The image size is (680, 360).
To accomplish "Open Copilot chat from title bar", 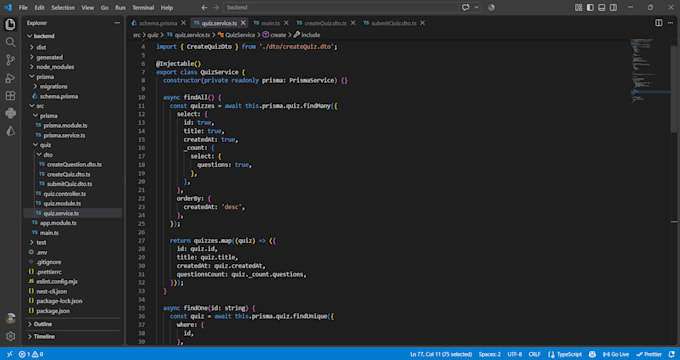I will pos(466,7).
